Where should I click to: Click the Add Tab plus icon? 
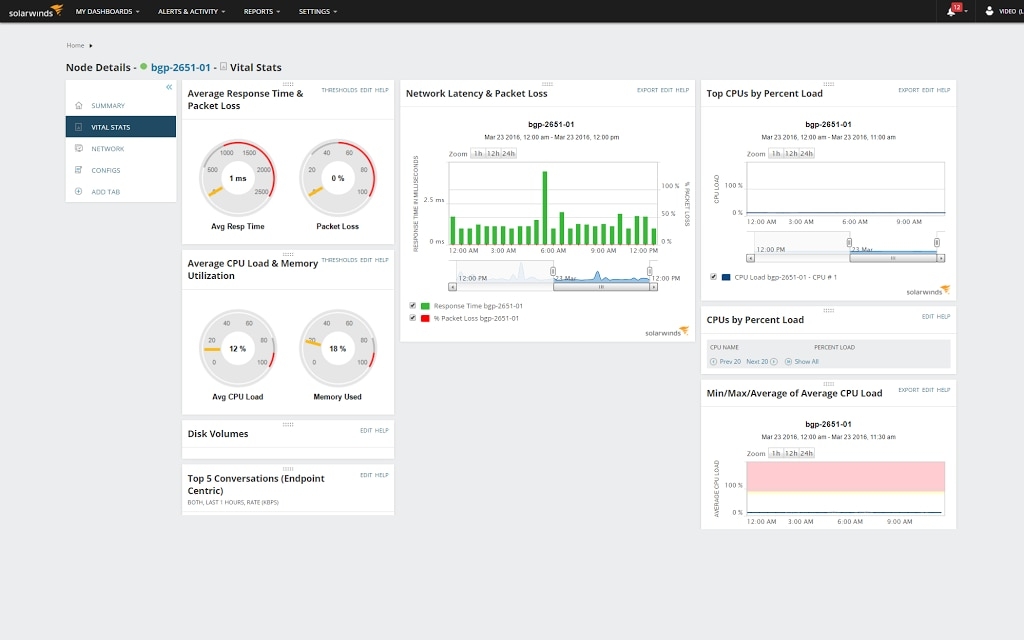78,191
